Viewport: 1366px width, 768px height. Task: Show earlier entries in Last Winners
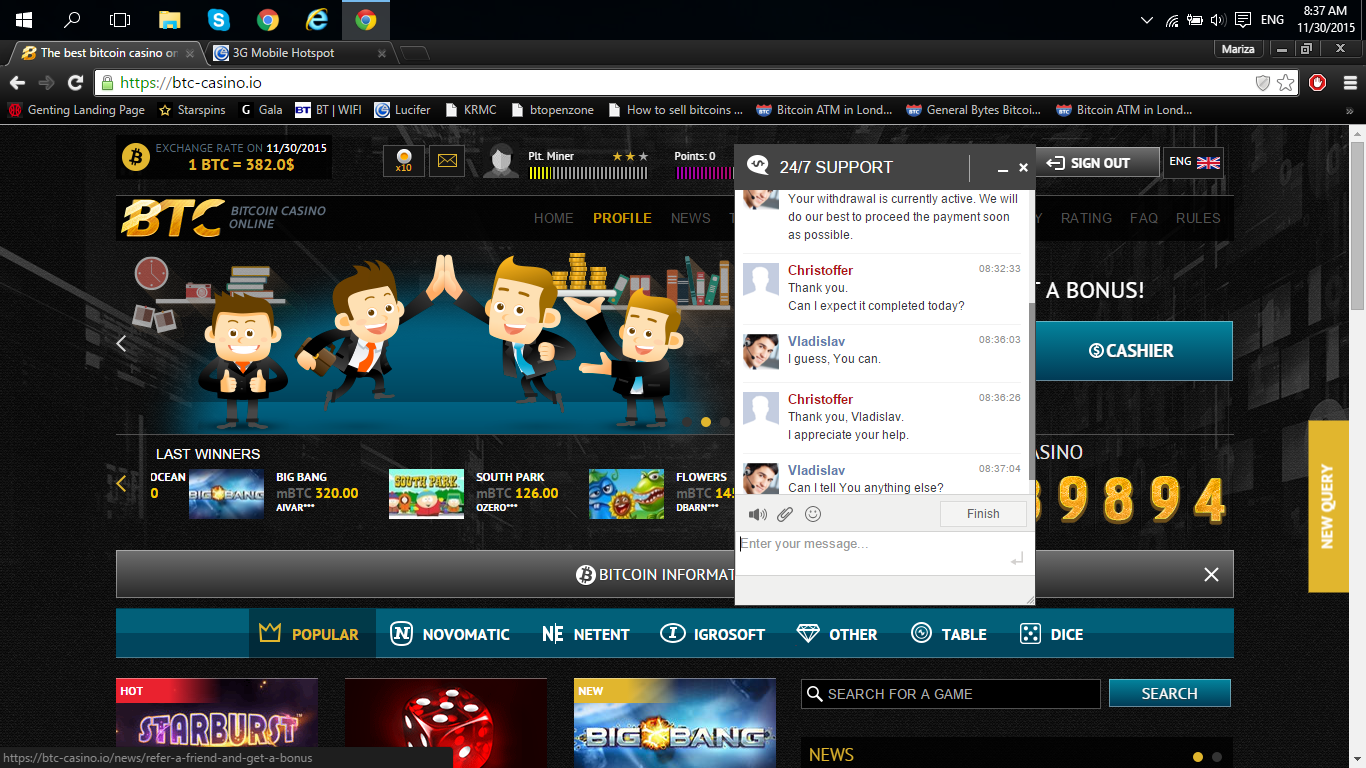click(122, 484)
